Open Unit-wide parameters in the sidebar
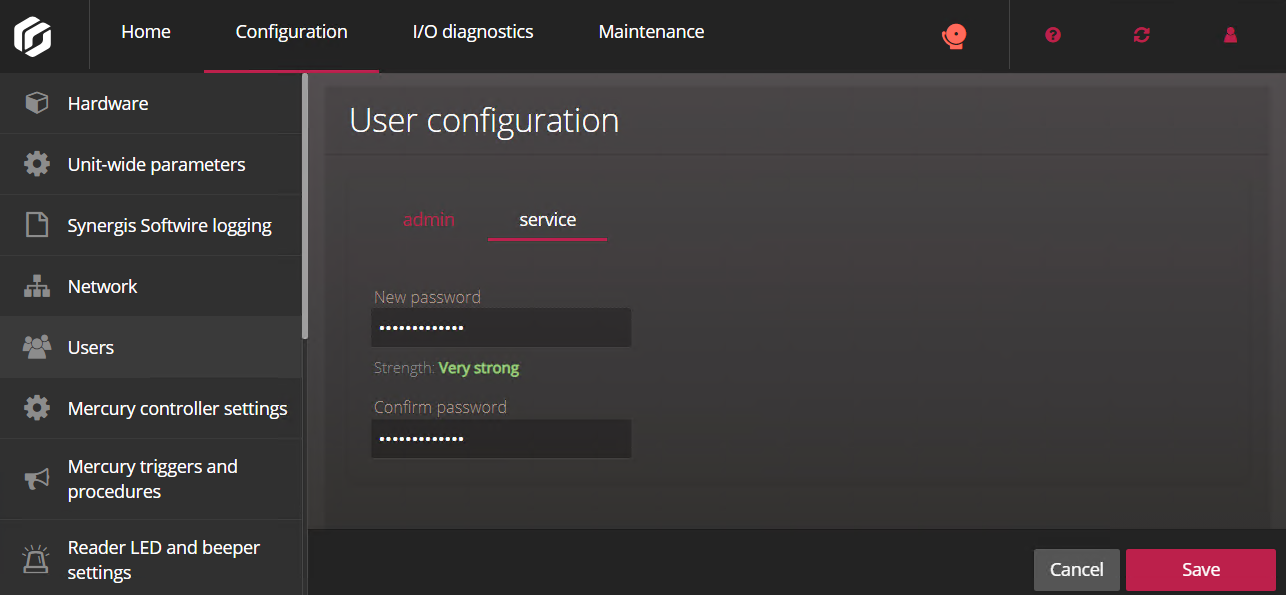This screenshot has height=595, width=1286. [x=150, y=164]
